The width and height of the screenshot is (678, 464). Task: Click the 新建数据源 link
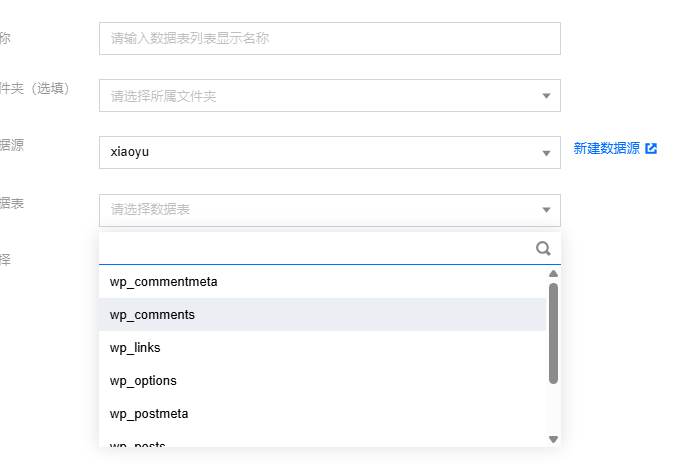coord(606,148)
